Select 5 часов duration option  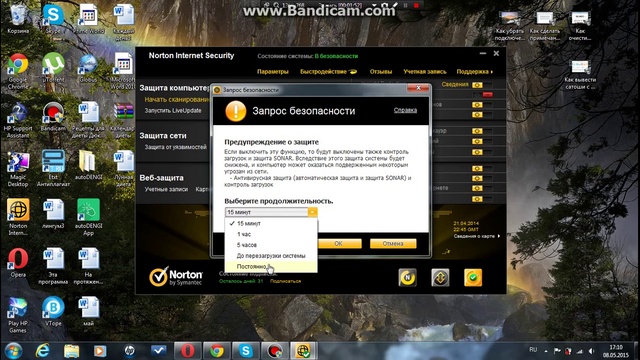click(x=271, y=245)
